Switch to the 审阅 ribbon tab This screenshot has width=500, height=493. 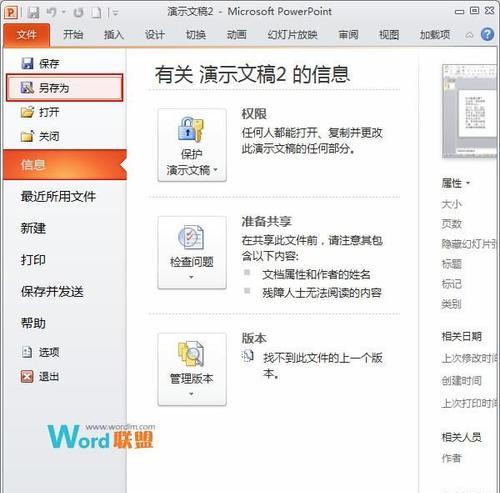coord(348,34)
